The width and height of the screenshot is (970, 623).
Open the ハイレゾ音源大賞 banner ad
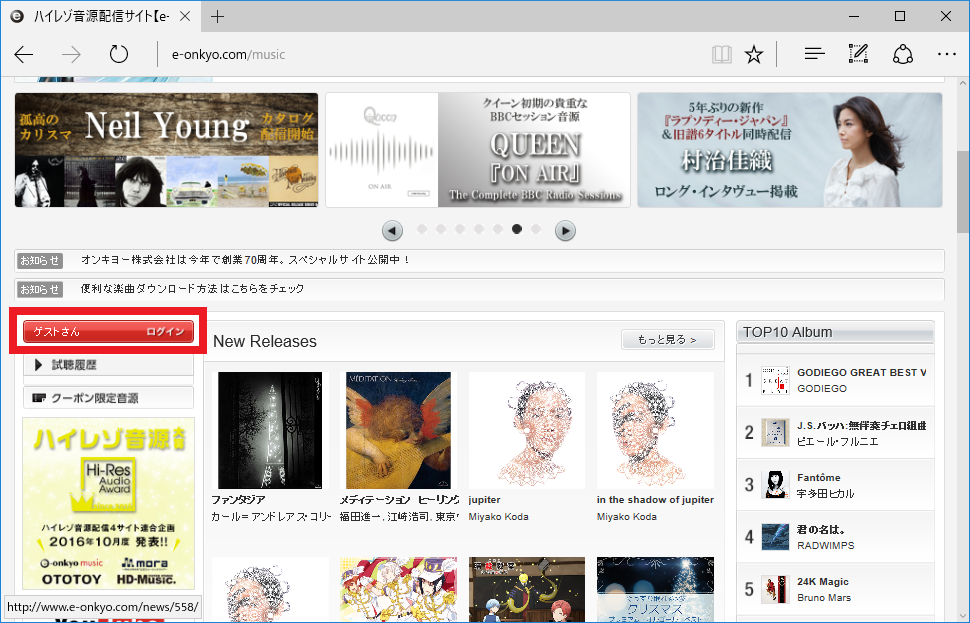pos(108,504)
